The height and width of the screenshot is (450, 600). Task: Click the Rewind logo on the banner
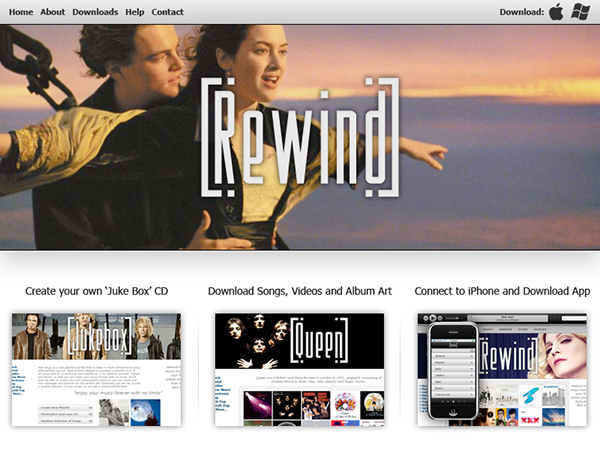tap(300, 137)
